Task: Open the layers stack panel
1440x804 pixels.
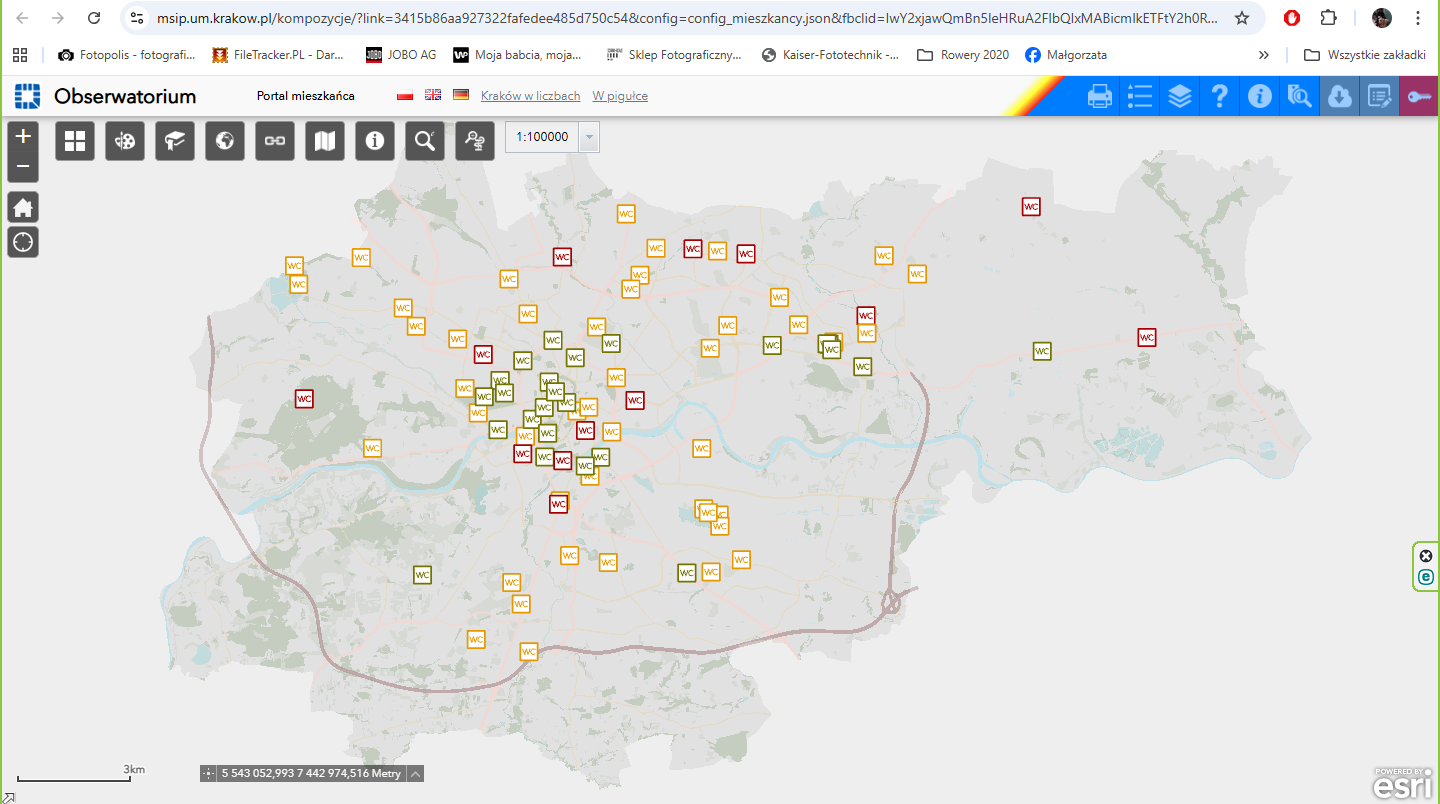Action: coord(1180,96)
